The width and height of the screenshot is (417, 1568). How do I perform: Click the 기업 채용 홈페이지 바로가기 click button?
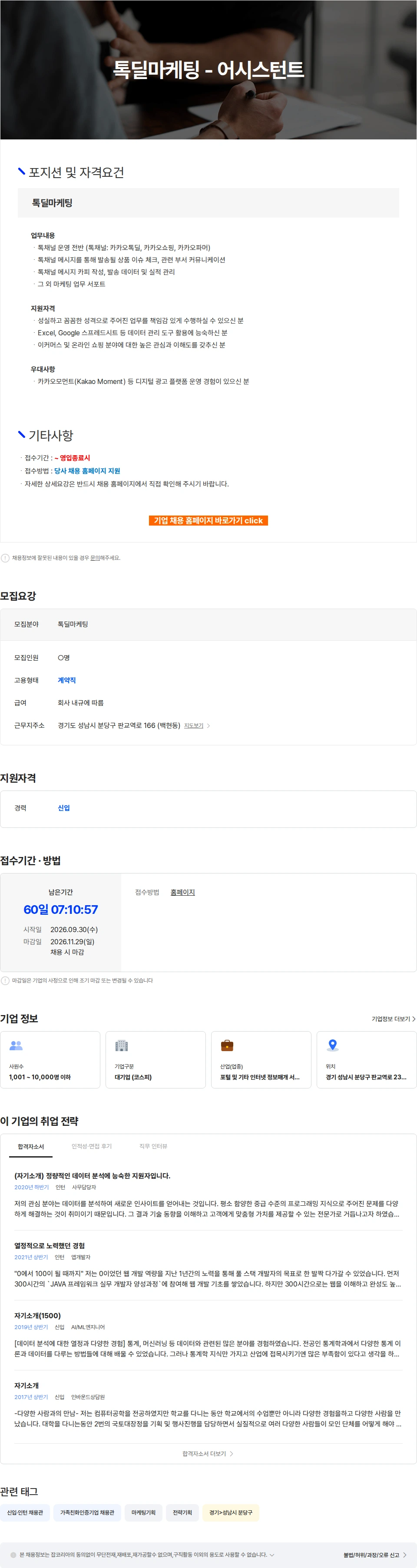click(x=208, y=520)
